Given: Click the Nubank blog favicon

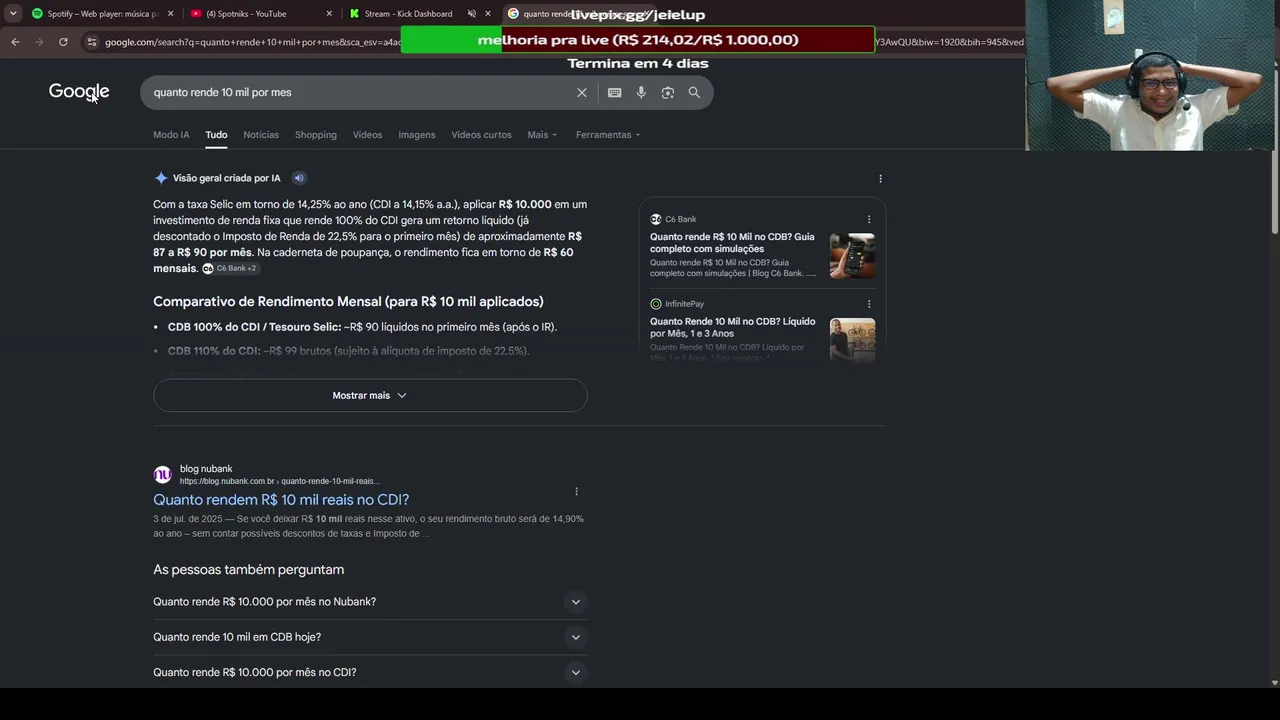Looking at the screenshot, I should (162, 475).
